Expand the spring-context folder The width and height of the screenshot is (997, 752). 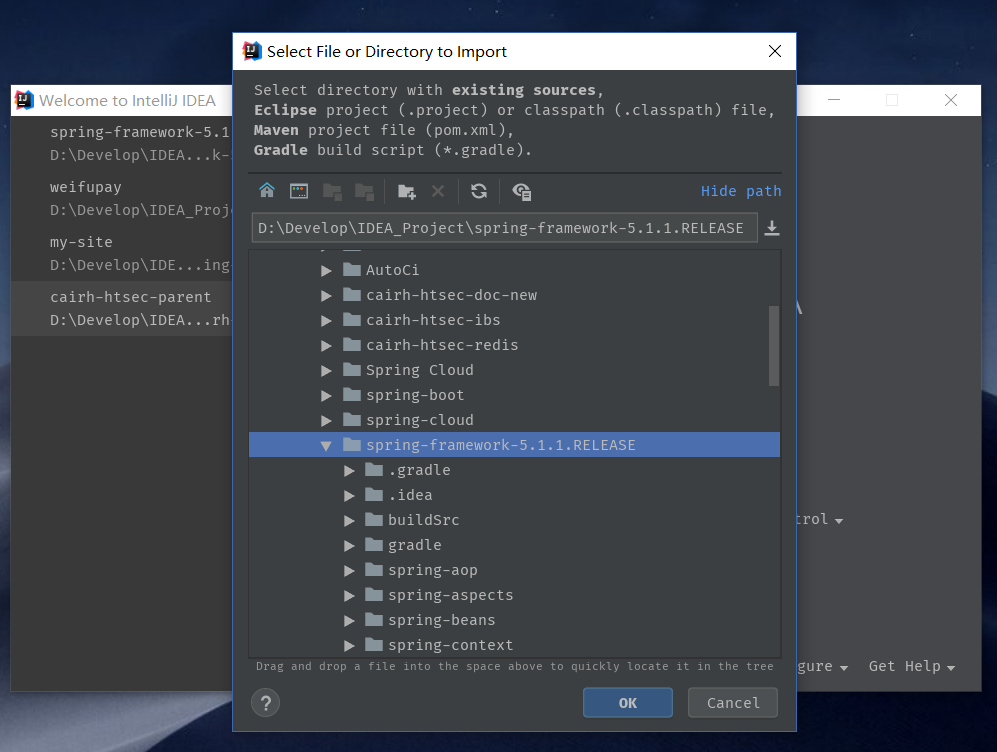(349, 645)
